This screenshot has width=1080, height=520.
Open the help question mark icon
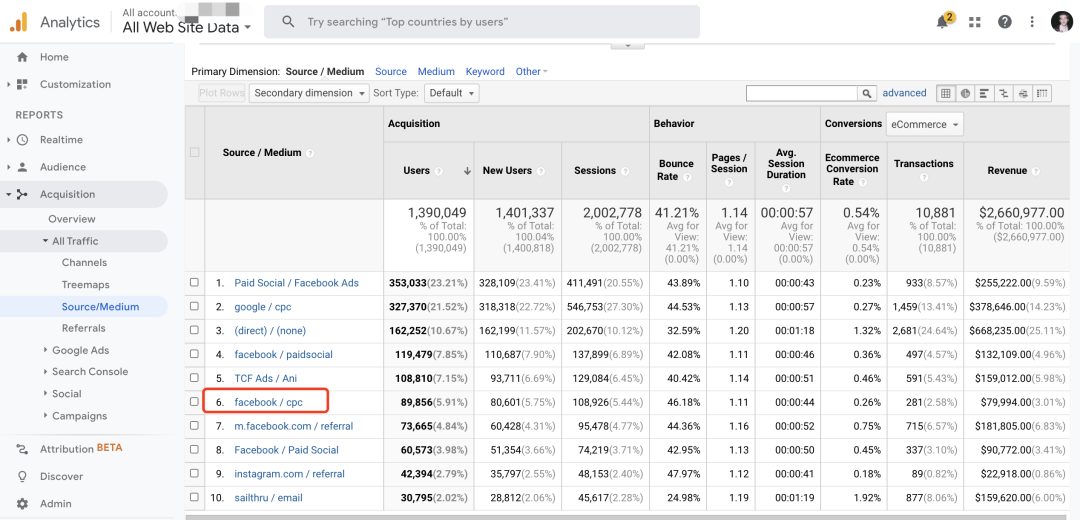[x=1005, y=22]
